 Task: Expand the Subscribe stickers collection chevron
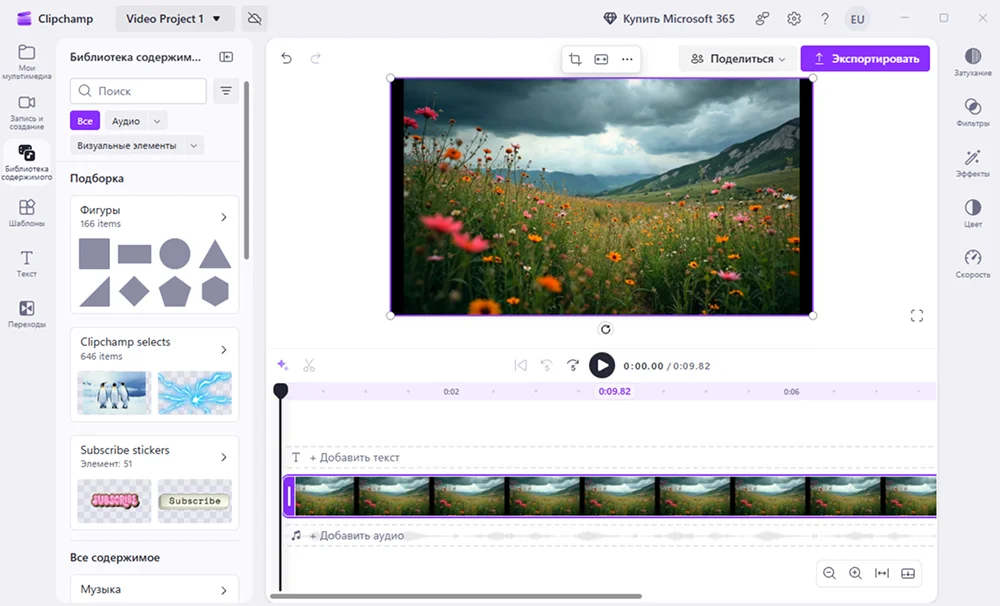224,457
